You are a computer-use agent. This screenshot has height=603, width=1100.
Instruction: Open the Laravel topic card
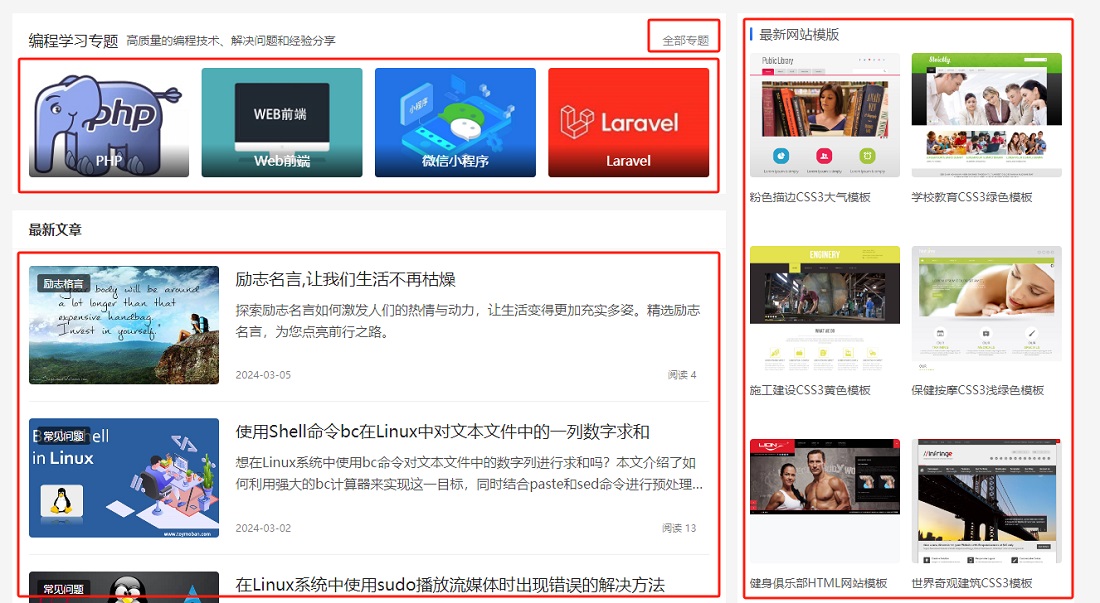click(x=629, y=122)
